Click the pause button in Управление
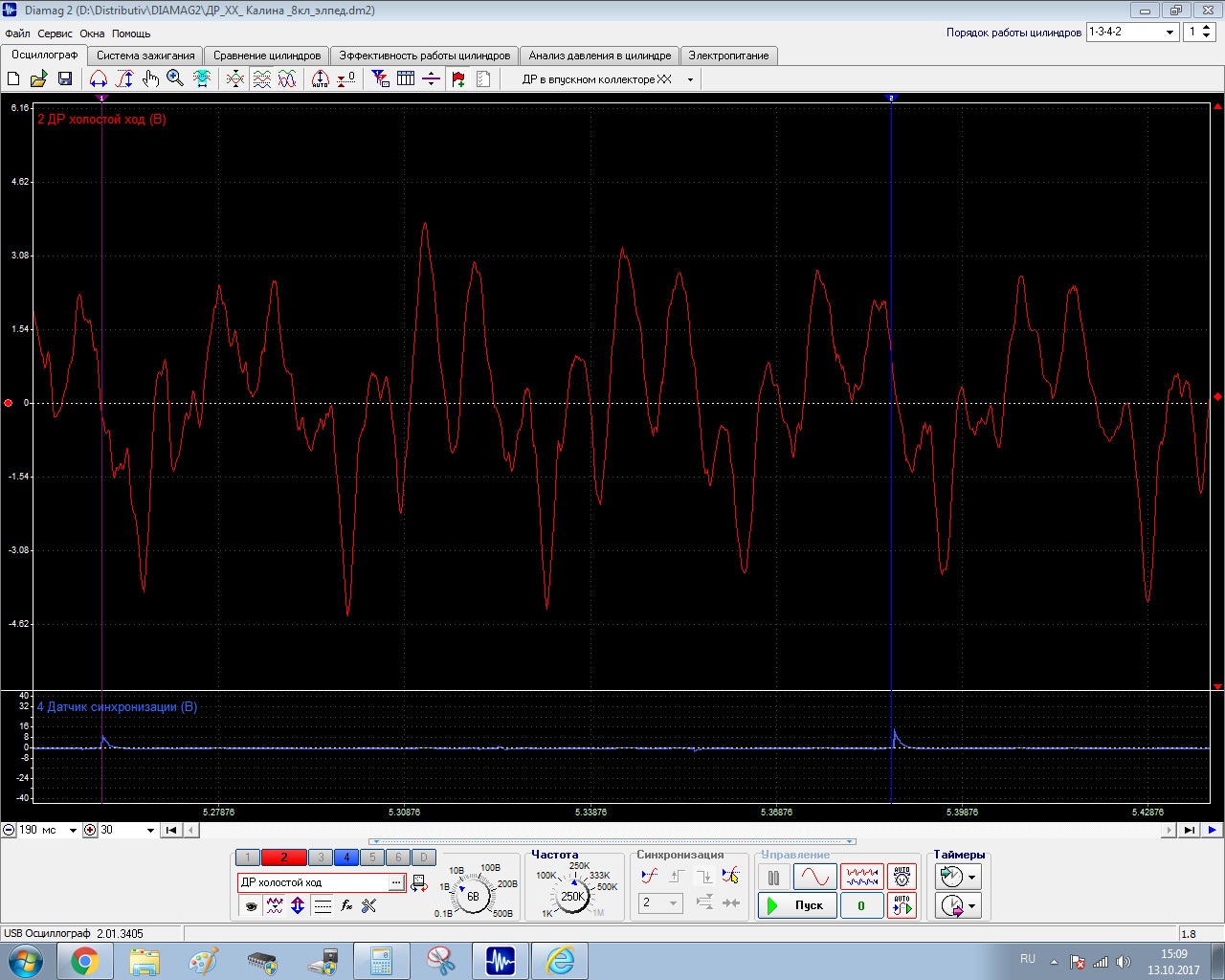 773,877
